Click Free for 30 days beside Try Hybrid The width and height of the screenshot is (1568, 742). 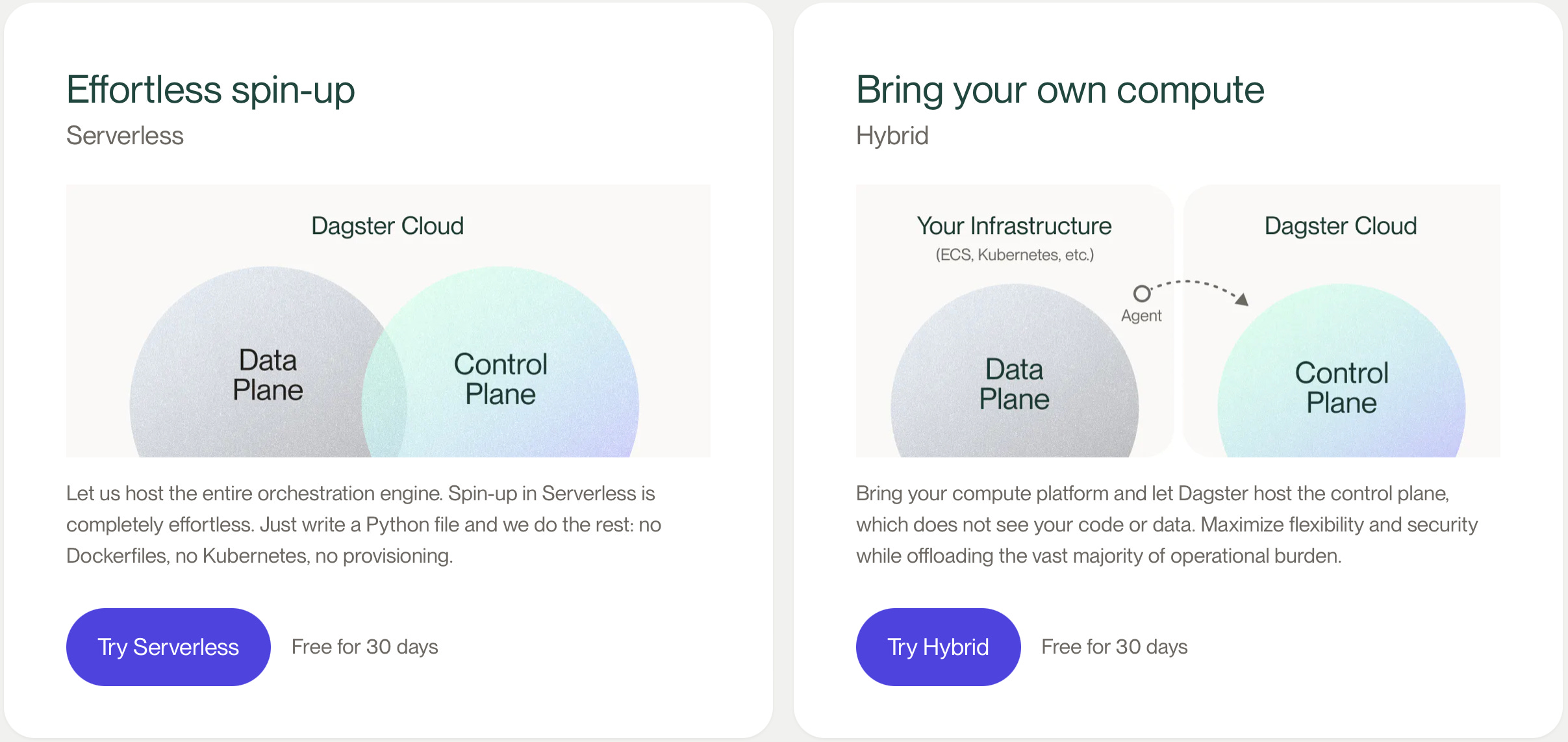pos(1115,646)
